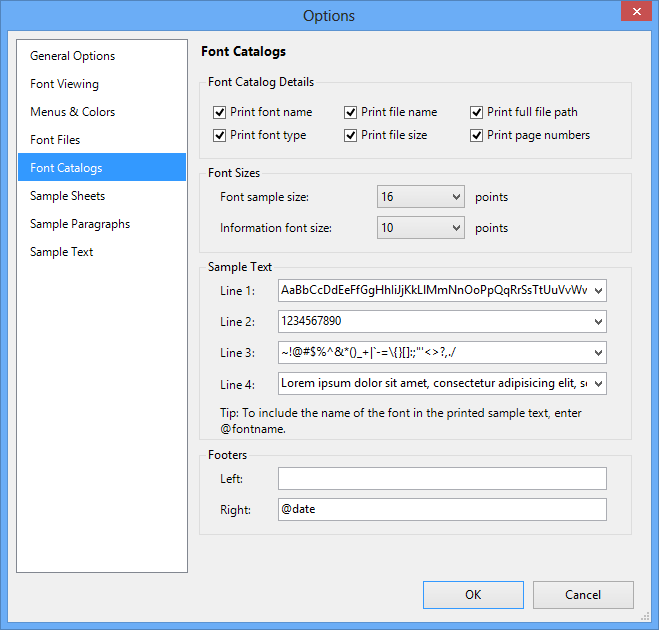The width and height of the screenshot is (659, 630).
Task: Click the Right footer field with @date
Action: [x=442, y=510]
